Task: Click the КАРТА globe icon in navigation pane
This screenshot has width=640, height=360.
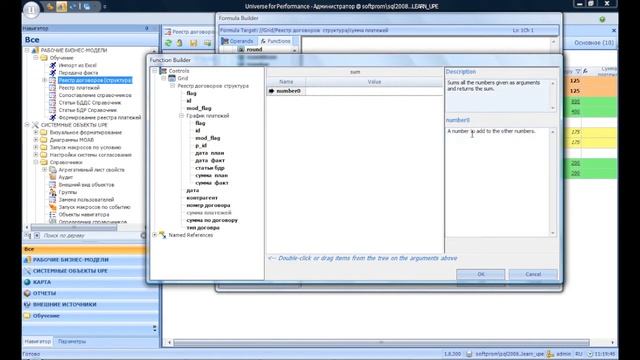Action: coord(27,282)
